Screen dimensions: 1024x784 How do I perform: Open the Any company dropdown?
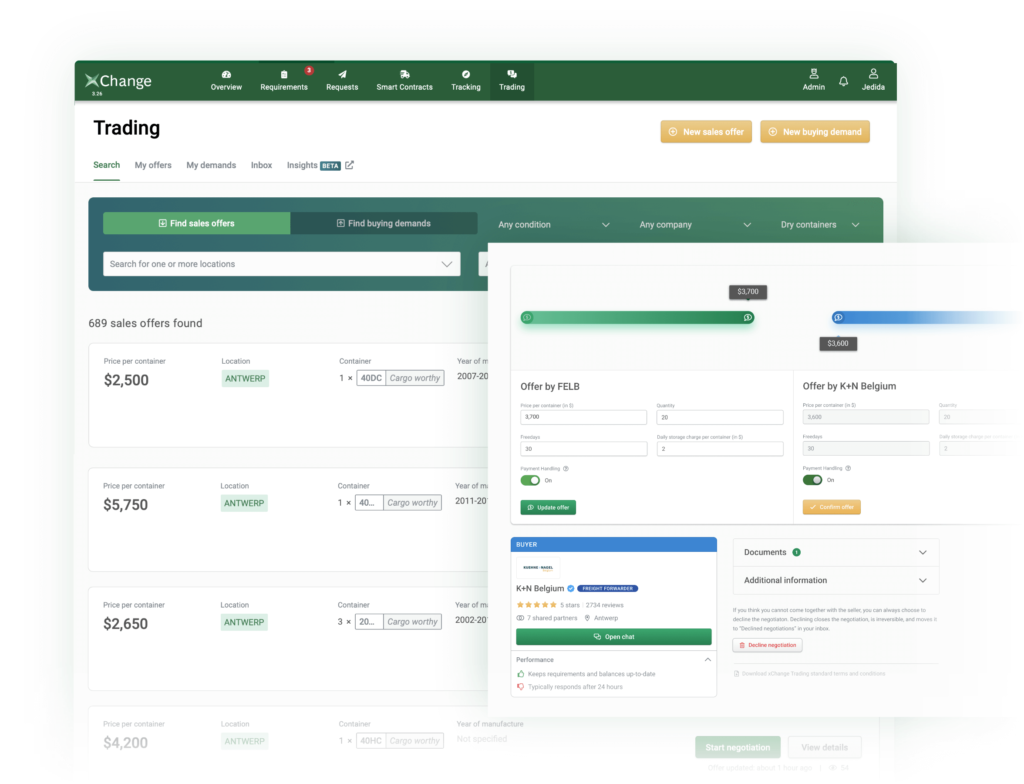pyautogui.click(x=694, y=225)
